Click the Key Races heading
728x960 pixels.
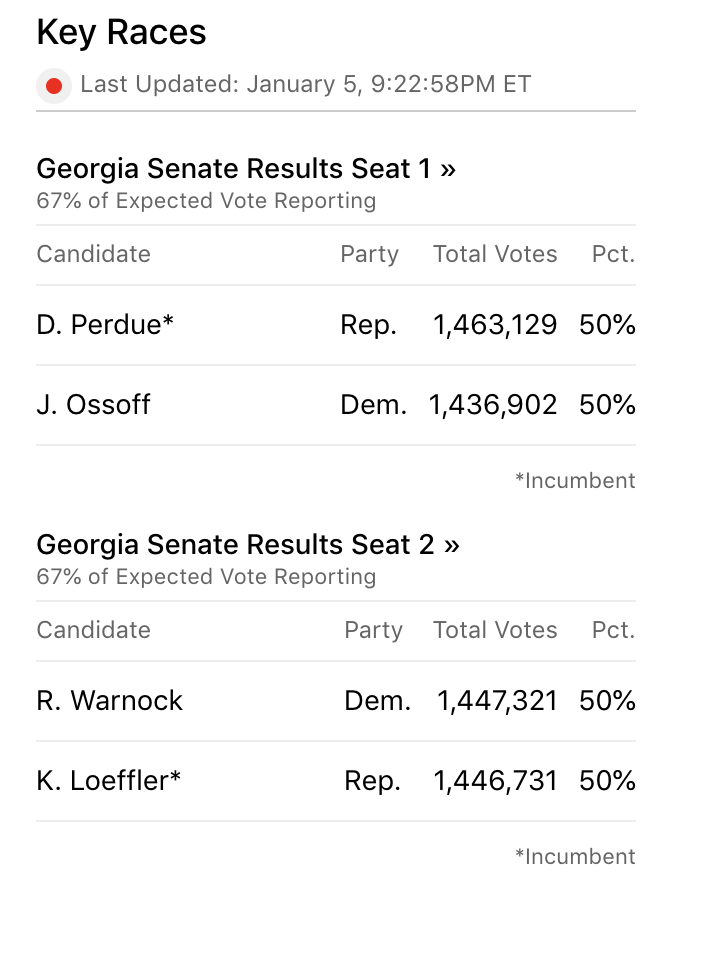pyautogui.click(x=121, y=33)
